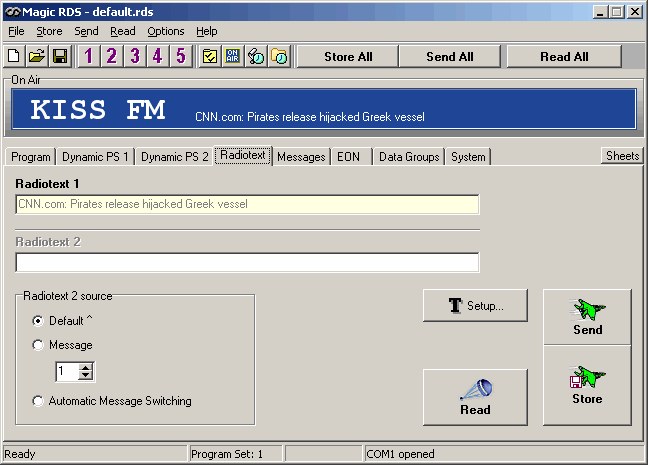Open the Send menu
648x465 pixels.
coord(86,31)
